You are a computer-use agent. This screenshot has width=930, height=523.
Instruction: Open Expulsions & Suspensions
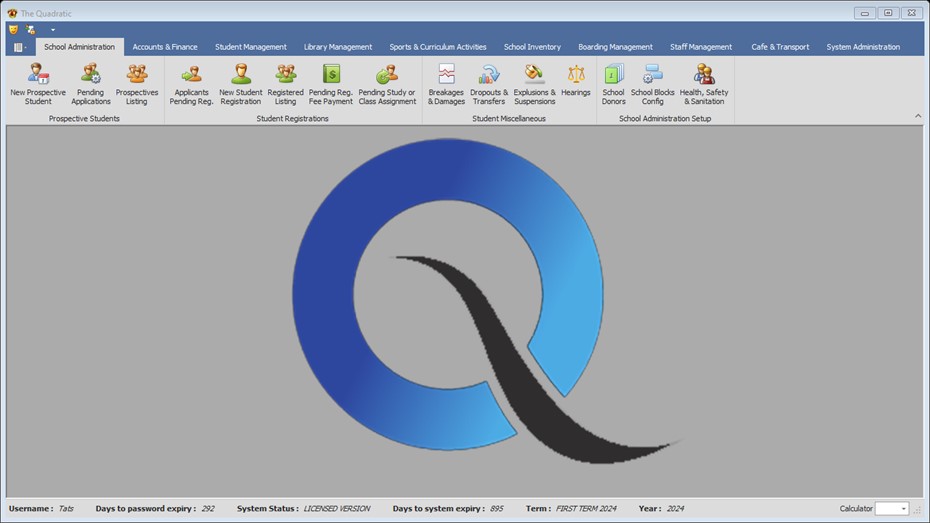coord(534,84)
